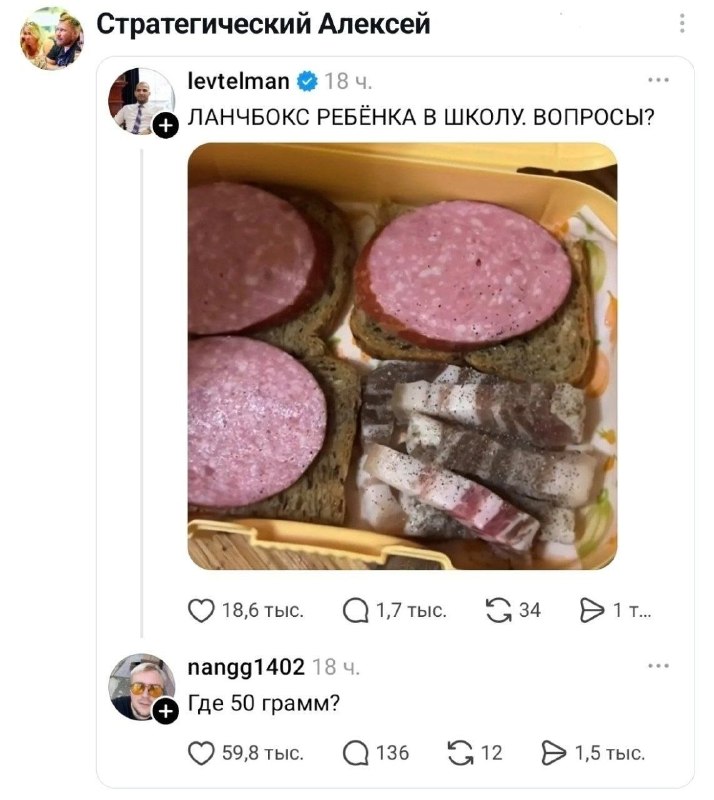This screenshot has width=714, height=800.
Task: Open more options for levtelman's post
Action: click(x=658, y=80)
